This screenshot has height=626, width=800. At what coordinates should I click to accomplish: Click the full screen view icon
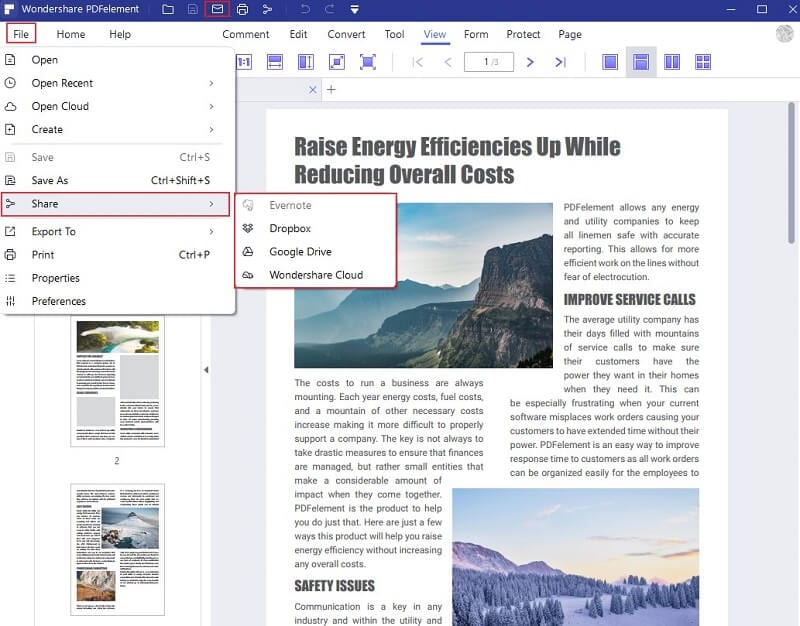368,62
